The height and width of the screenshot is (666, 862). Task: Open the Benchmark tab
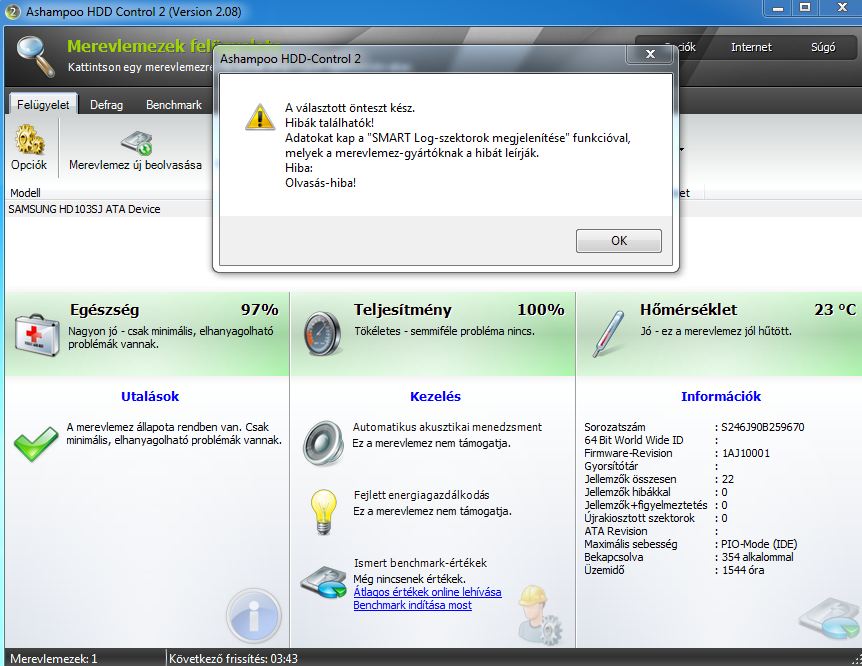coord(174,104)
